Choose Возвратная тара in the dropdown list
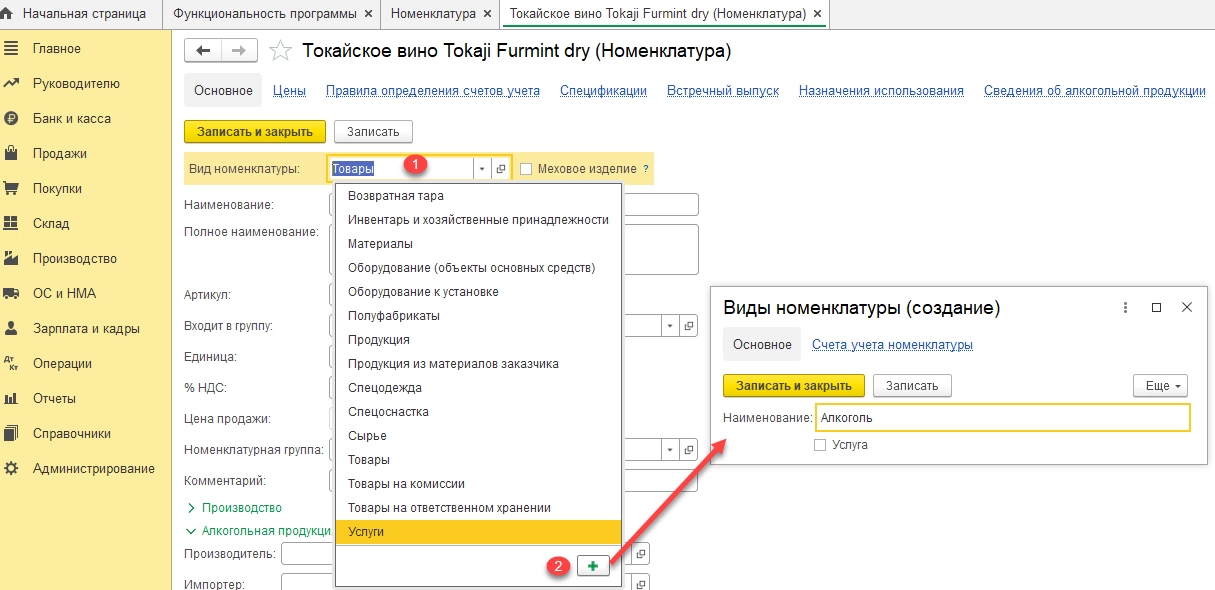 coord(478,196)
